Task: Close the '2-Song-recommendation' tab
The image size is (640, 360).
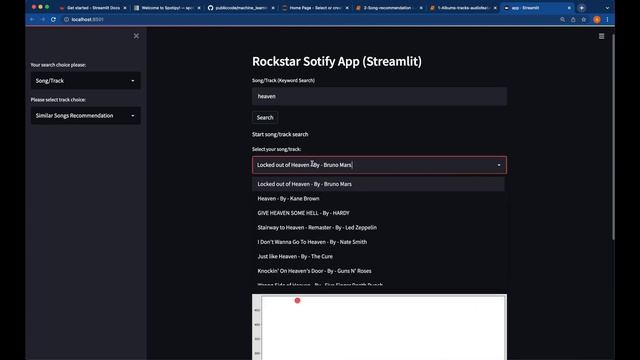Action: coord(421,8)
